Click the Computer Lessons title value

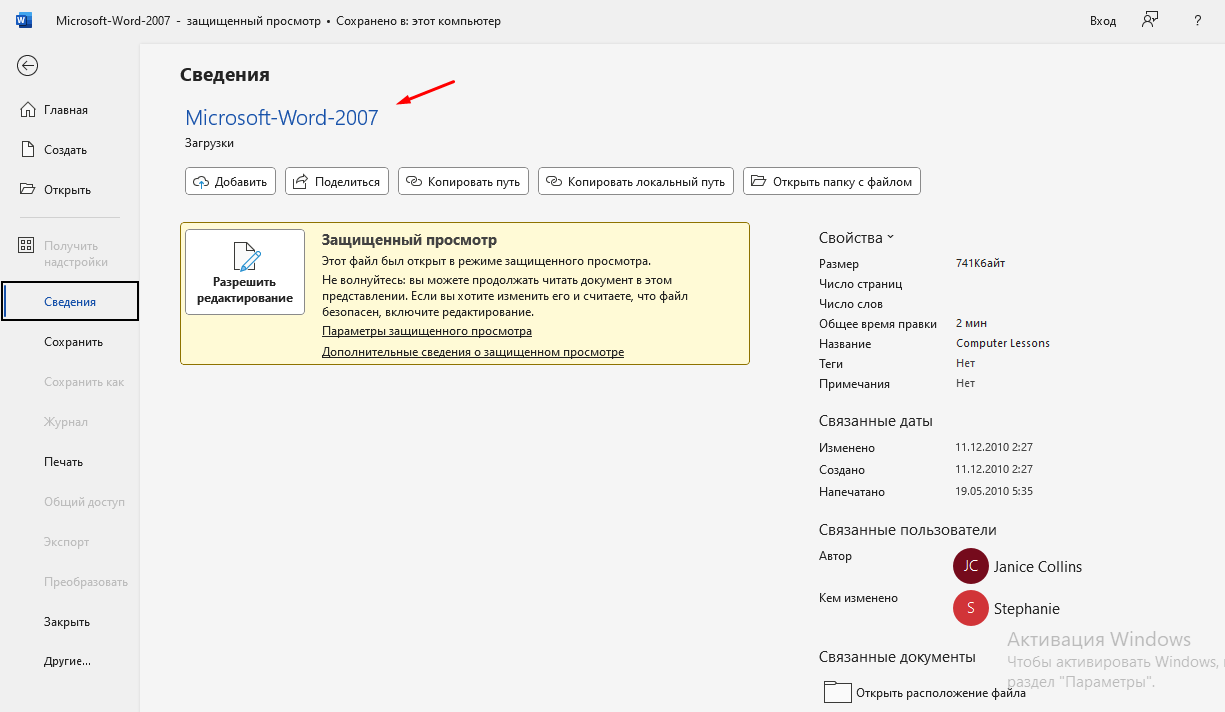1003,343
